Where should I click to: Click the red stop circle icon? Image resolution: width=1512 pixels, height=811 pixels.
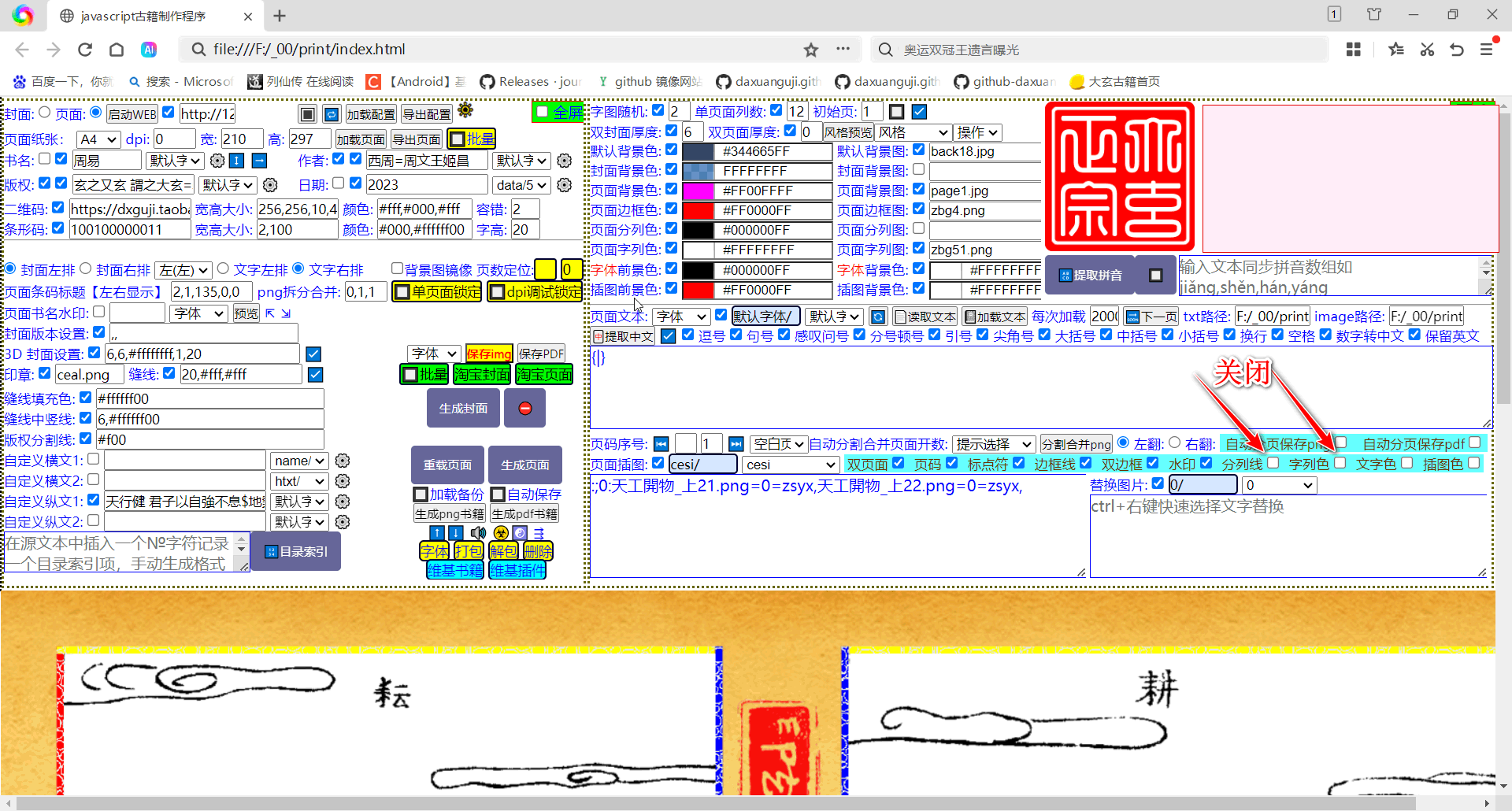tap(524, 408)
